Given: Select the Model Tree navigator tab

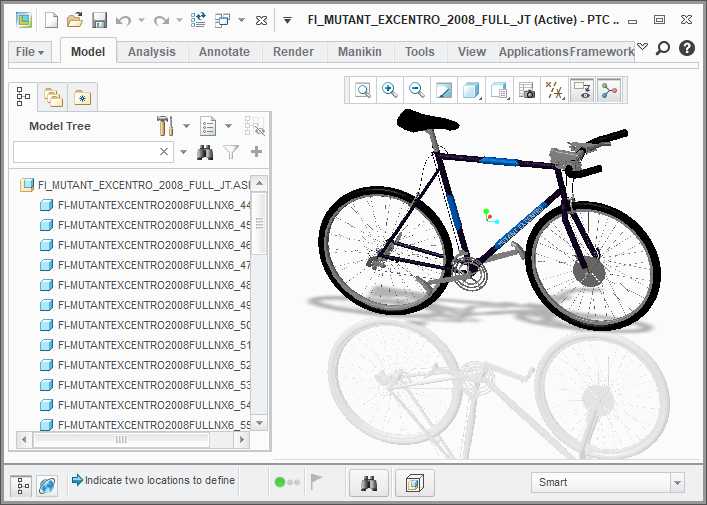Looking at the screenshot, I should click(23, 96).
